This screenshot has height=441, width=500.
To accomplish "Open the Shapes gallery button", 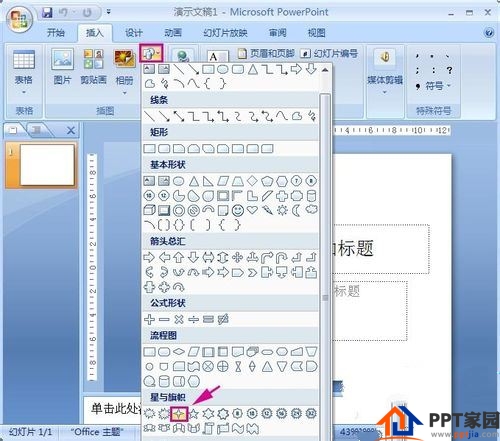I will tap(151, 53).
